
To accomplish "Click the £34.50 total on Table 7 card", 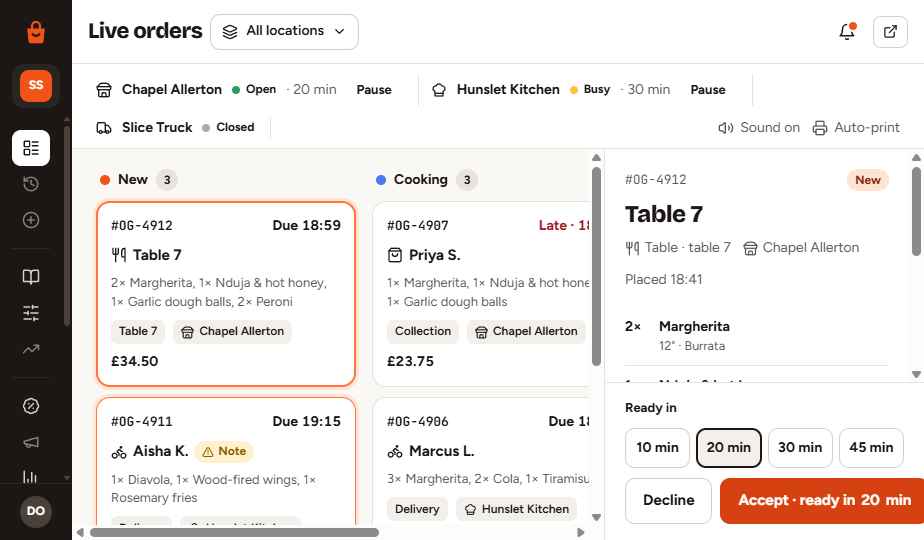I will coord(134,361).
